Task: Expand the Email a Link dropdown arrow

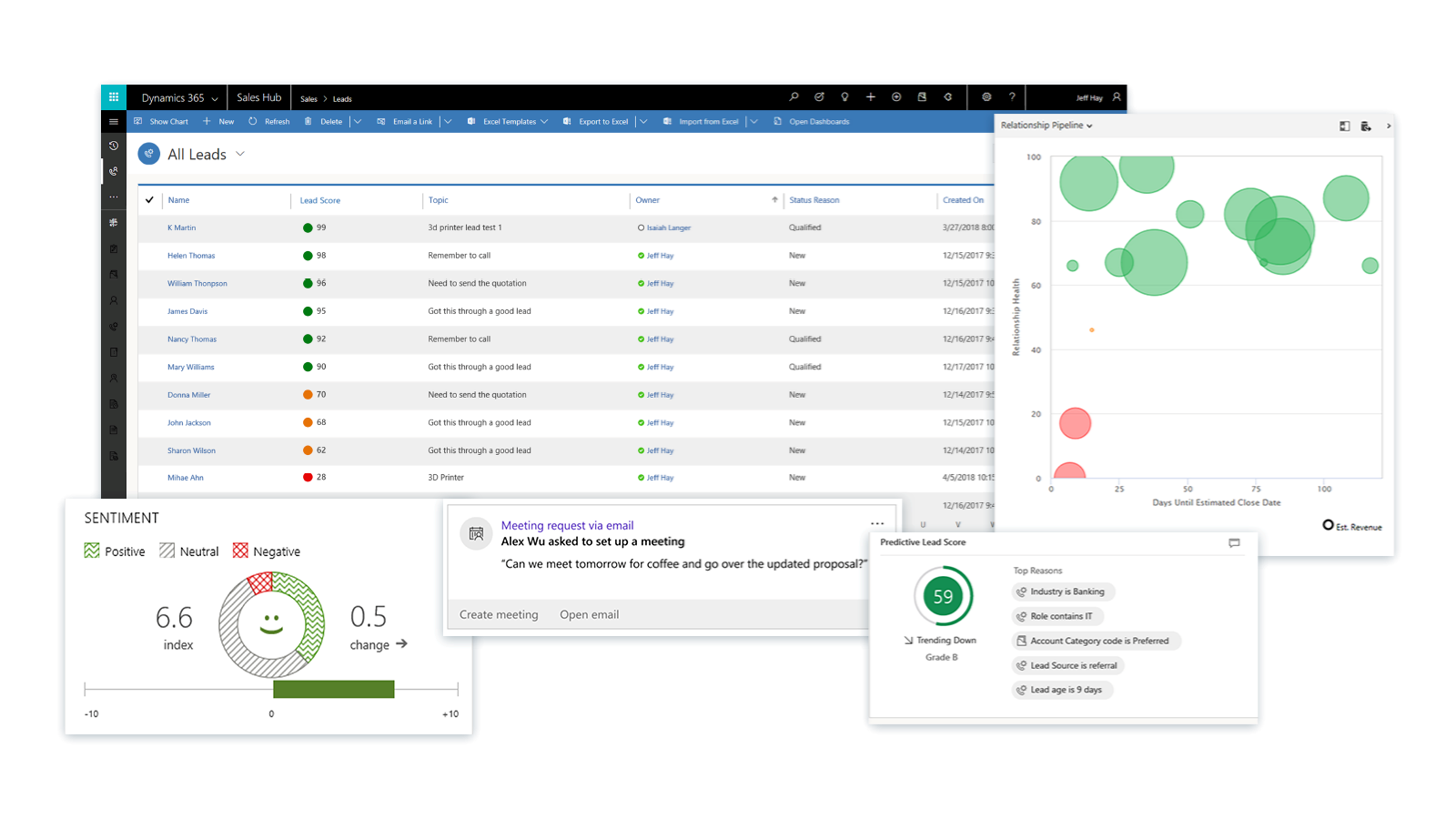Action: 448,122
